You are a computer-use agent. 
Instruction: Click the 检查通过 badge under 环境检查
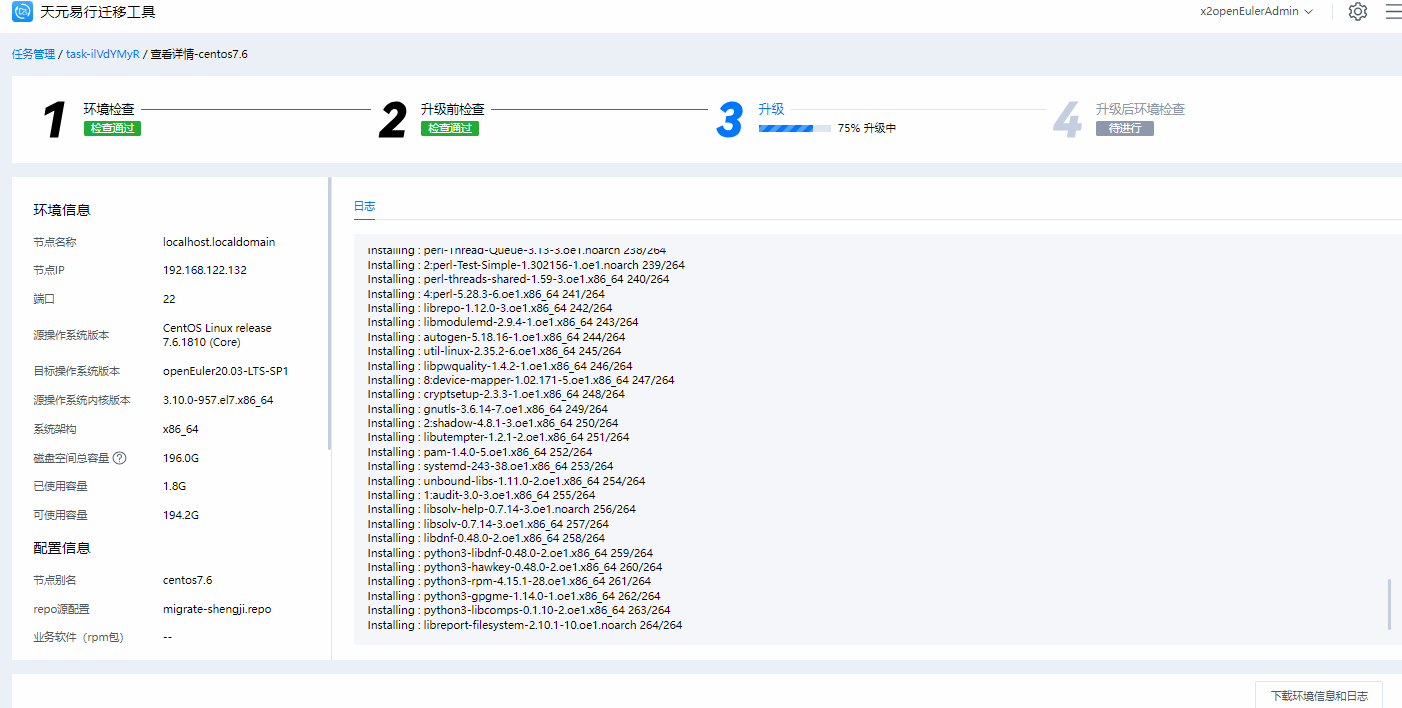112,128
